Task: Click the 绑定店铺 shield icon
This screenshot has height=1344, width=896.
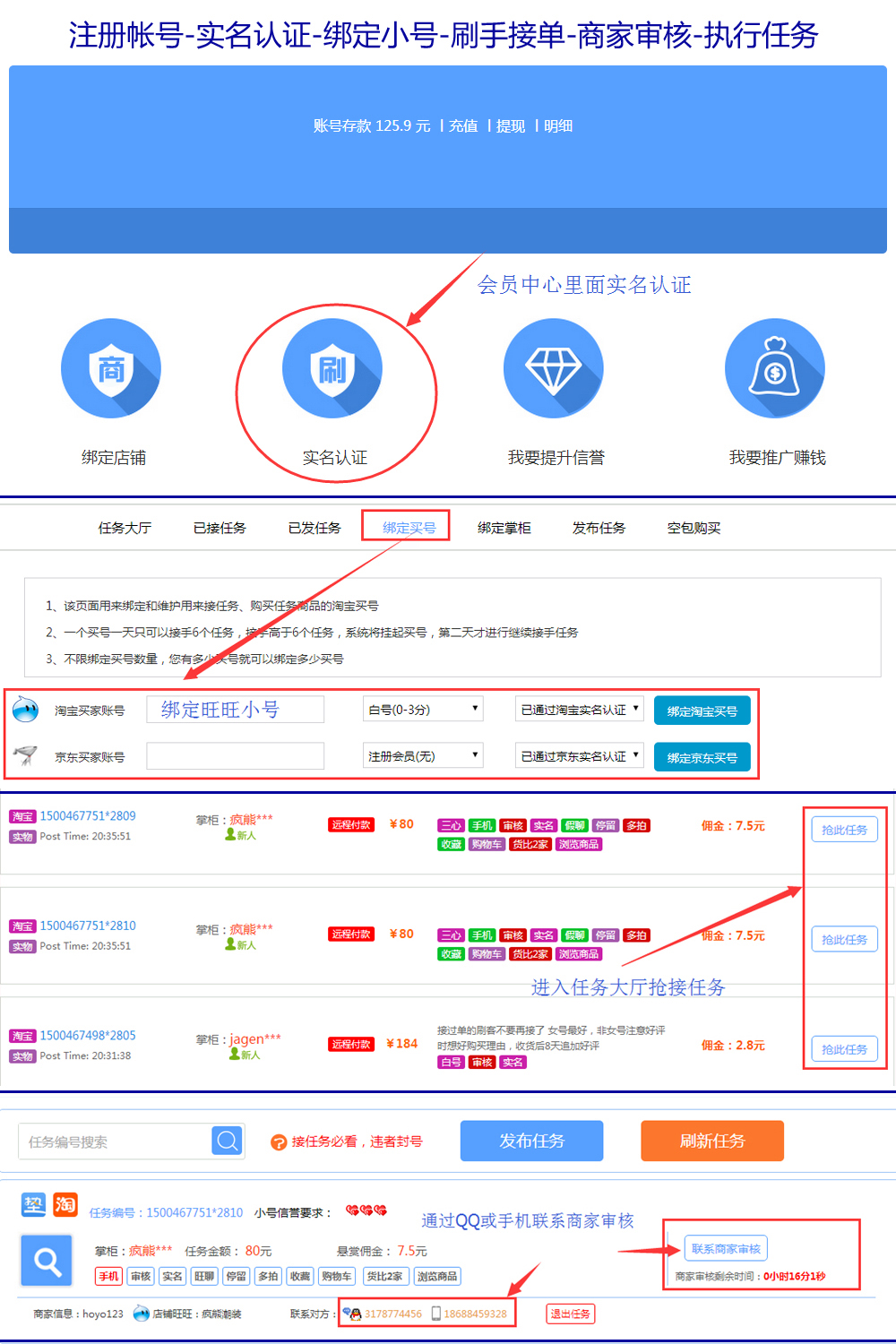Action: [x=111, y=368]
